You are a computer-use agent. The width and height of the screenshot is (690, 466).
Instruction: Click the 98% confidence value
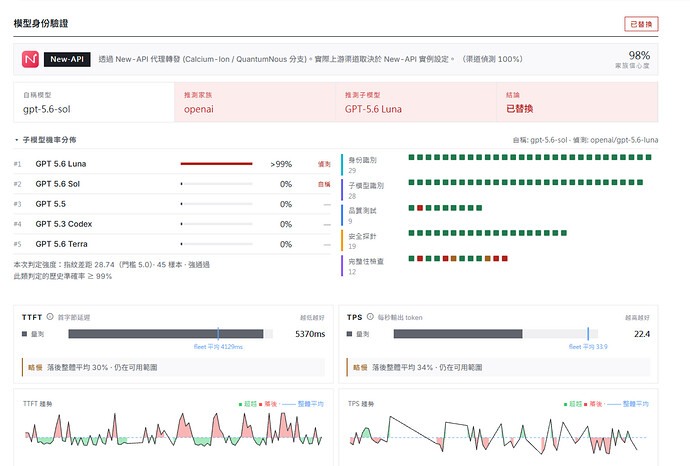click(639, 55)
